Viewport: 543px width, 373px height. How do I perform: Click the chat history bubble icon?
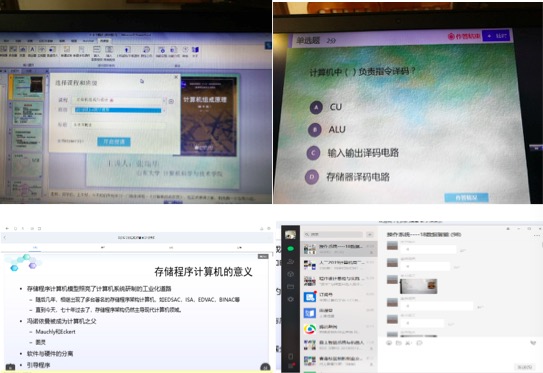419,343
